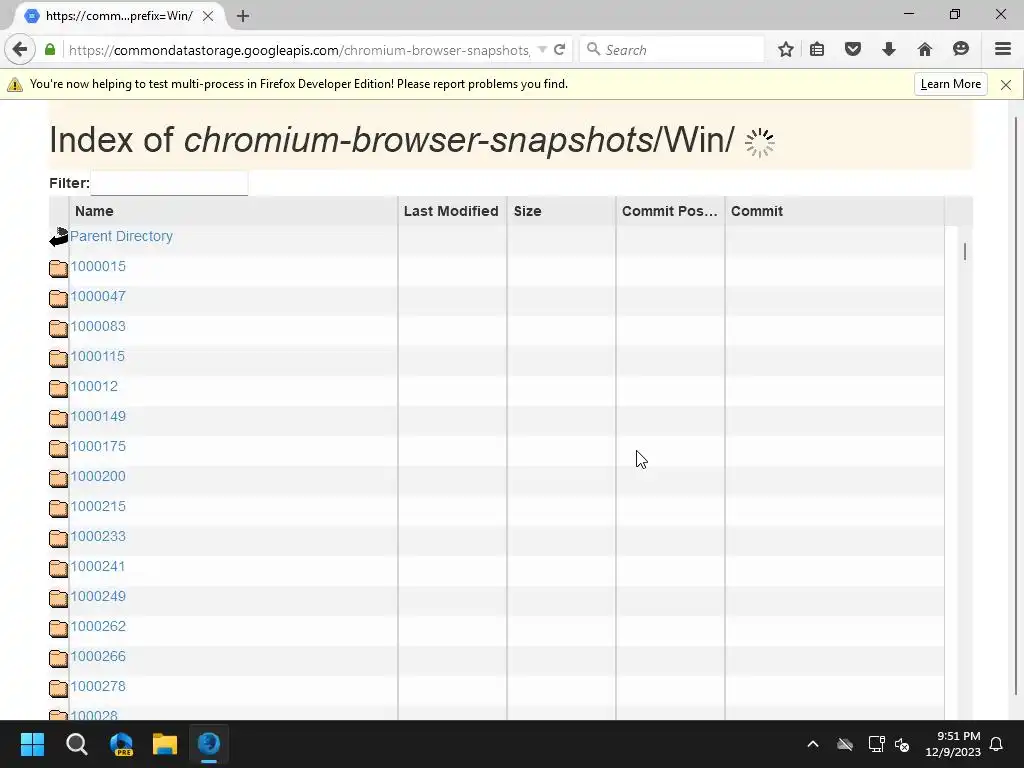1024x768 pixels.
Task: Focus the Filter text field
Action: [x=169, y=183]
